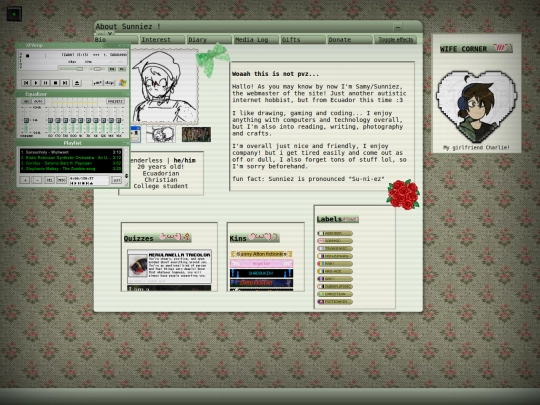The height and width of the screenshot is (405, 540).
Task: Click the previous track button in XPAmp
Action: (26, 83)
